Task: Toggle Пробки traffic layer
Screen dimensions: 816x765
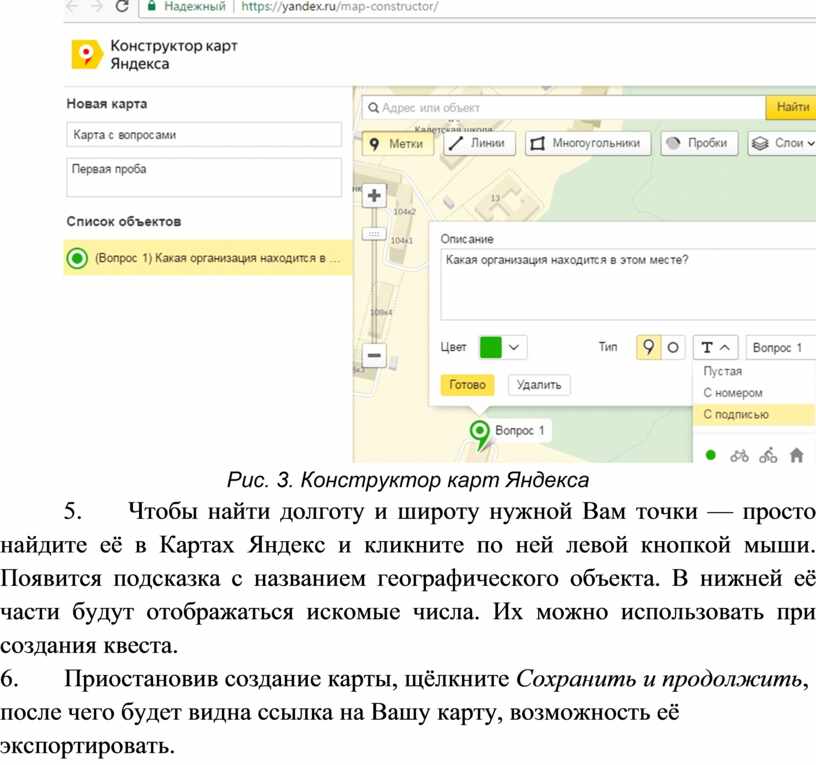Action: 699,143
